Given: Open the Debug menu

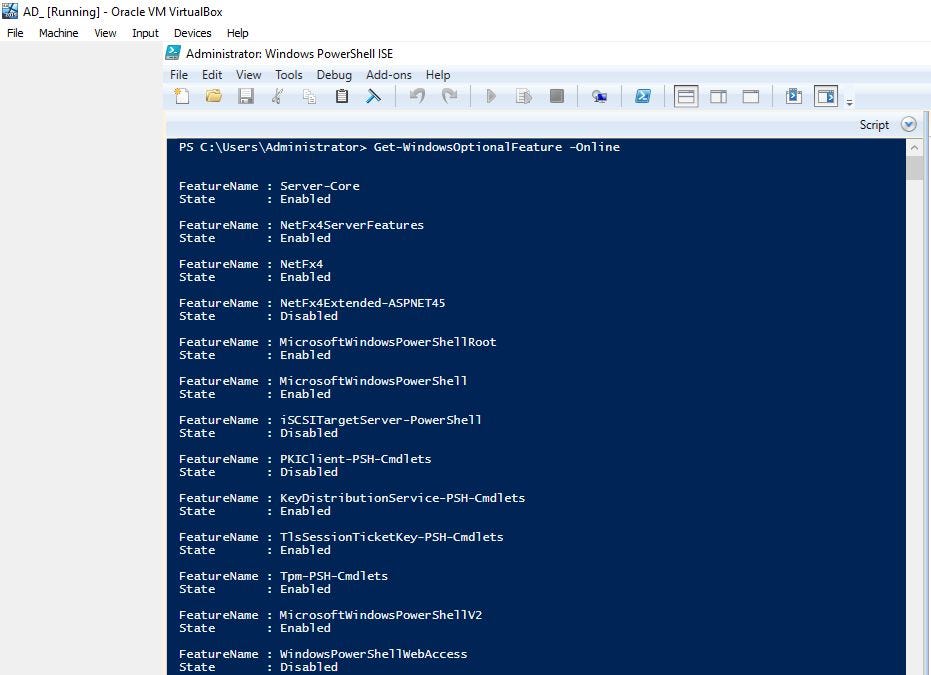Looking at the screenshot, I should [334, 74].
